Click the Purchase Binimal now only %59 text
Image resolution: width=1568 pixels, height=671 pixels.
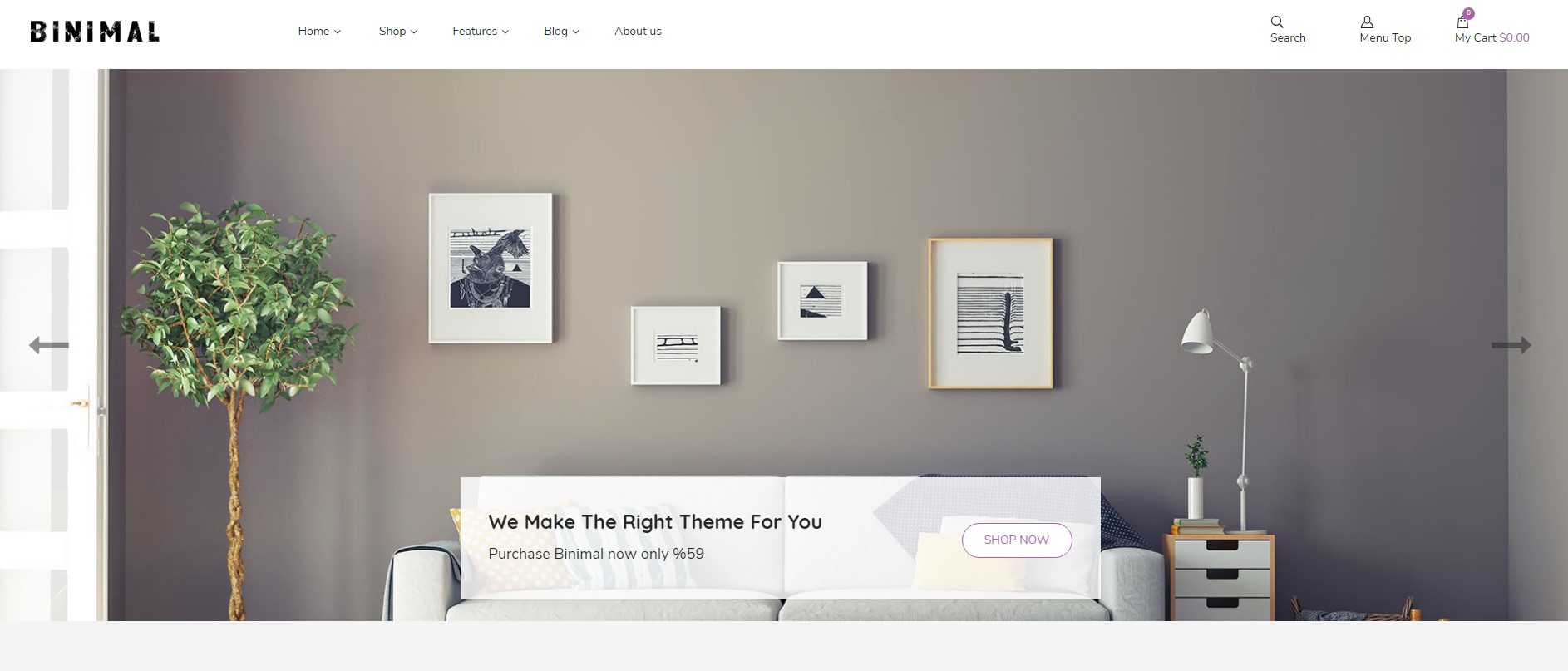(x=596, y=554)
